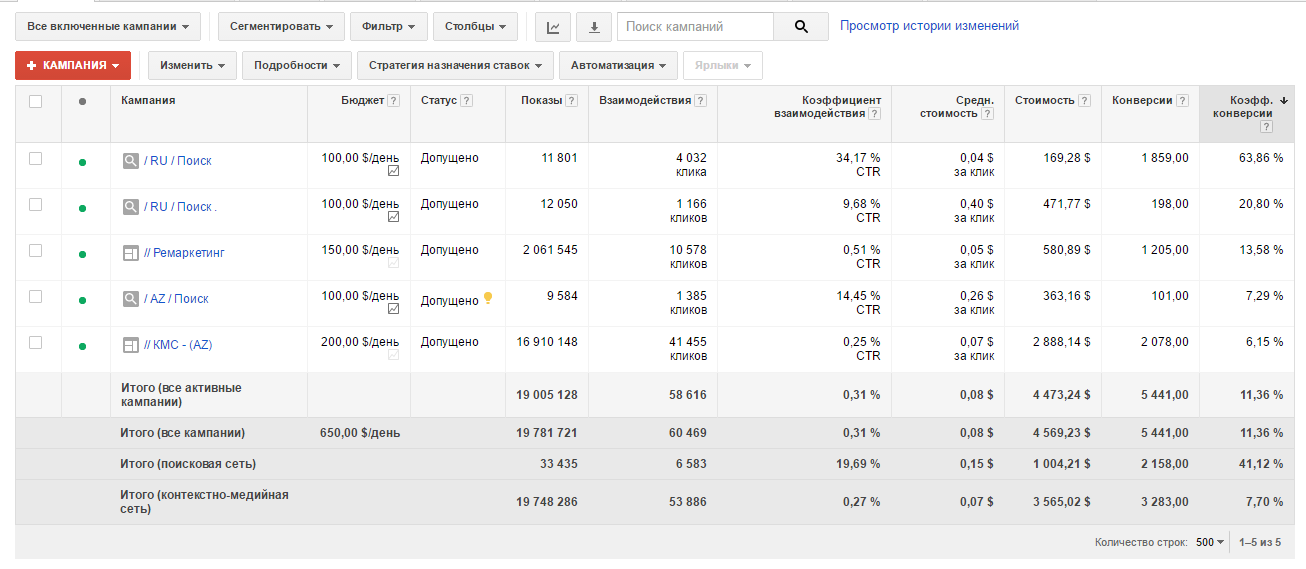Check the box for 12 050 показы row
Image resolution: width=1306 pixels, height=569 pixels.
coord(36,204)
